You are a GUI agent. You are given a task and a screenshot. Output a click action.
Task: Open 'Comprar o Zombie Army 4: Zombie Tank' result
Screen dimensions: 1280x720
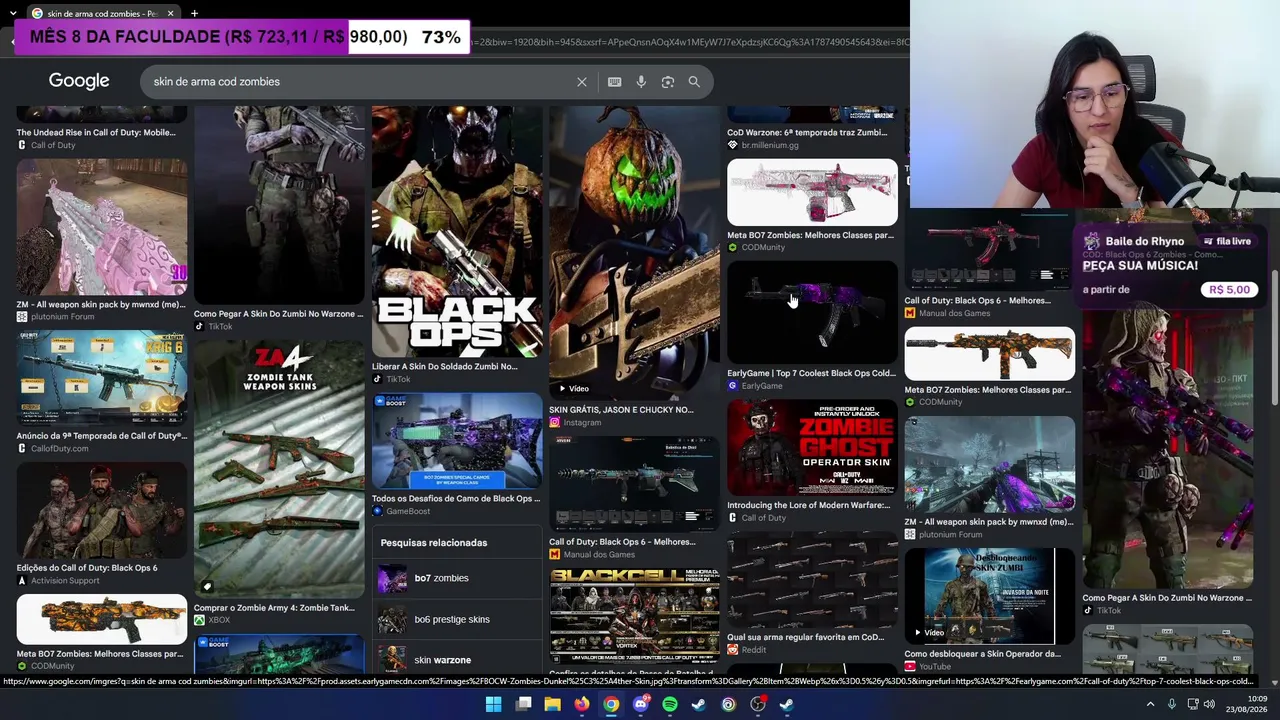pos(274,607)
